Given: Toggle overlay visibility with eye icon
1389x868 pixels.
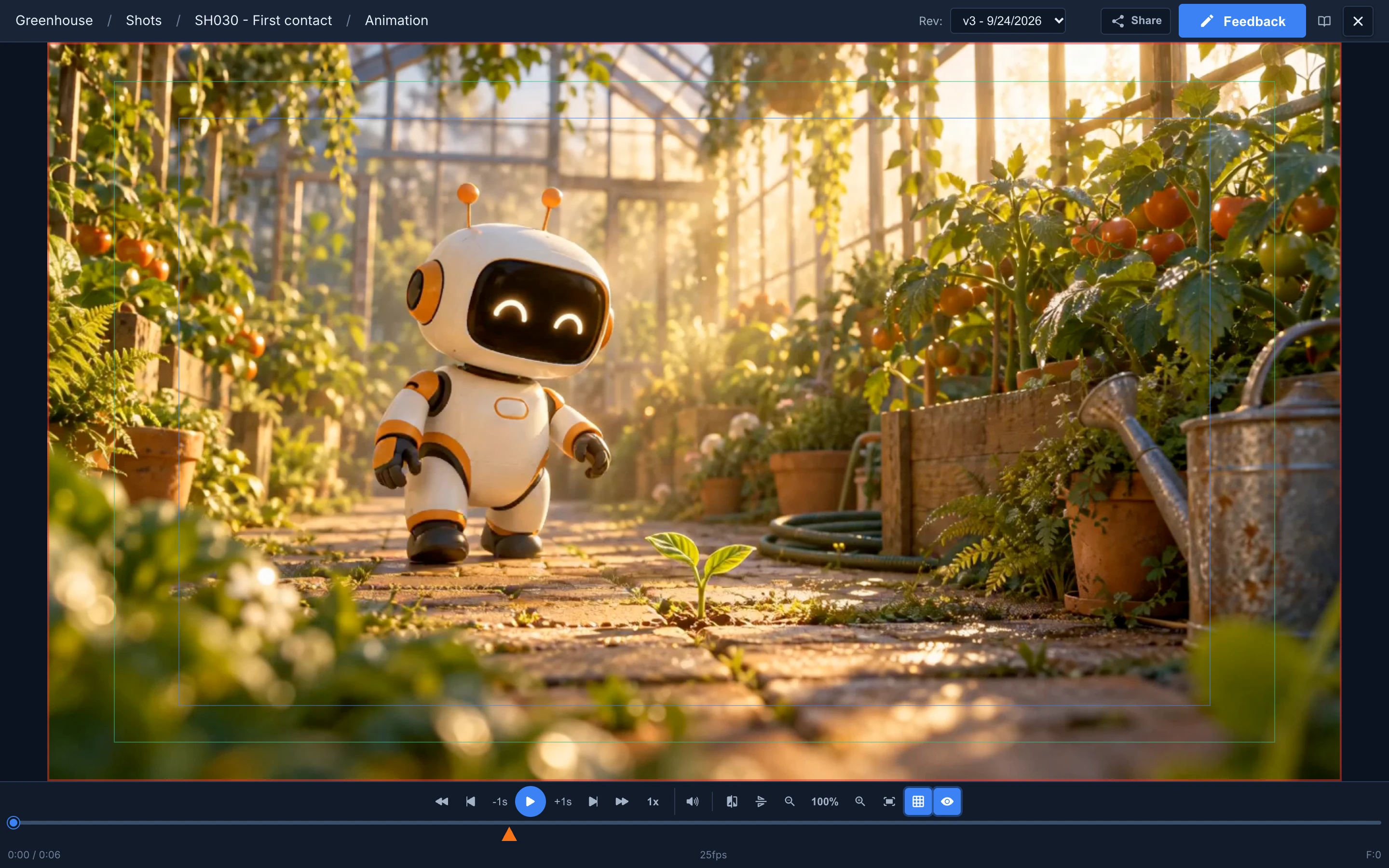Looking at the screenshot, I should pos(947,801).
